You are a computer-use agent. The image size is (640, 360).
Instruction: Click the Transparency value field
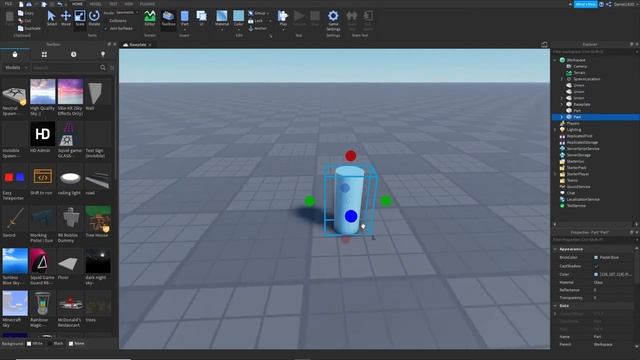coord(613,298)
